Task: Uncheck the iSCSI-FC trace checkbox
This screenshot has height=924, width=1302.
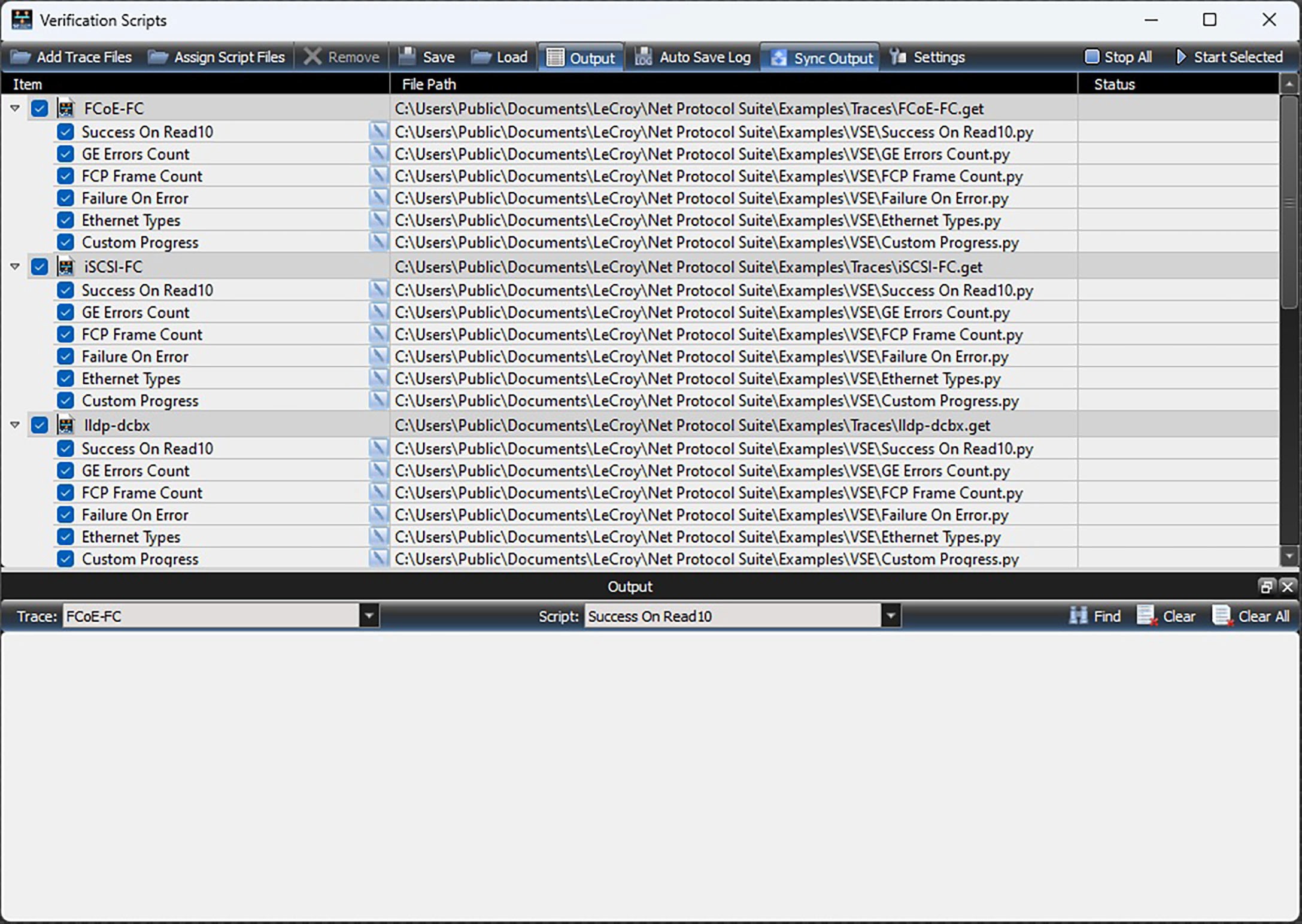Action: pos(40,266)
